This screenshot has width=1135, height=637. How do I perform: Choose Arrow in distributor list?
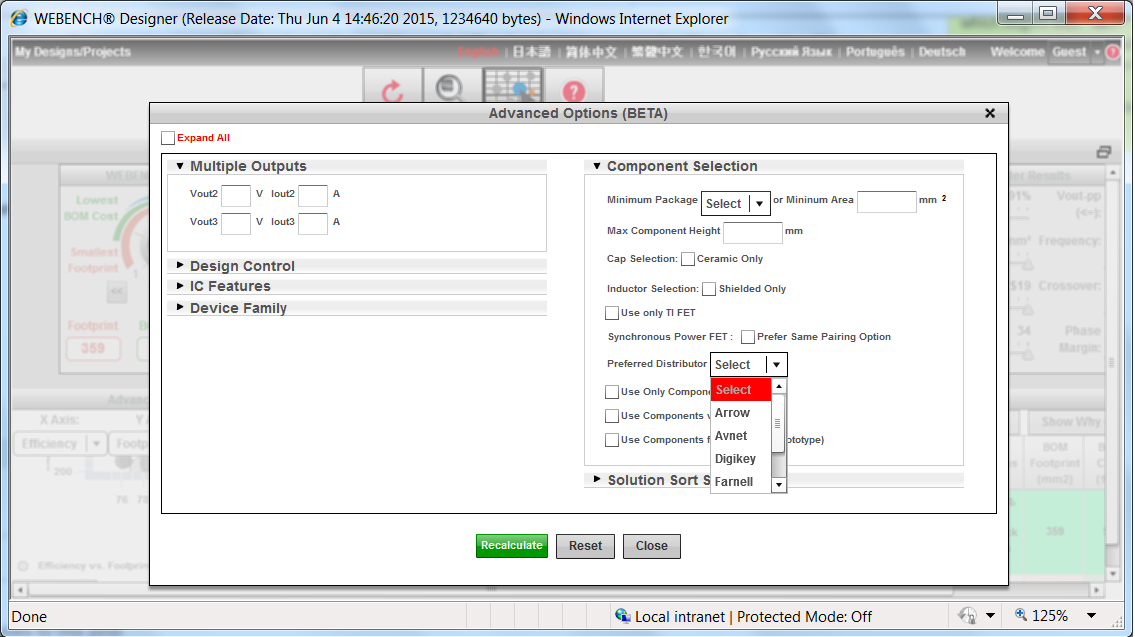(x=741, y=413)
